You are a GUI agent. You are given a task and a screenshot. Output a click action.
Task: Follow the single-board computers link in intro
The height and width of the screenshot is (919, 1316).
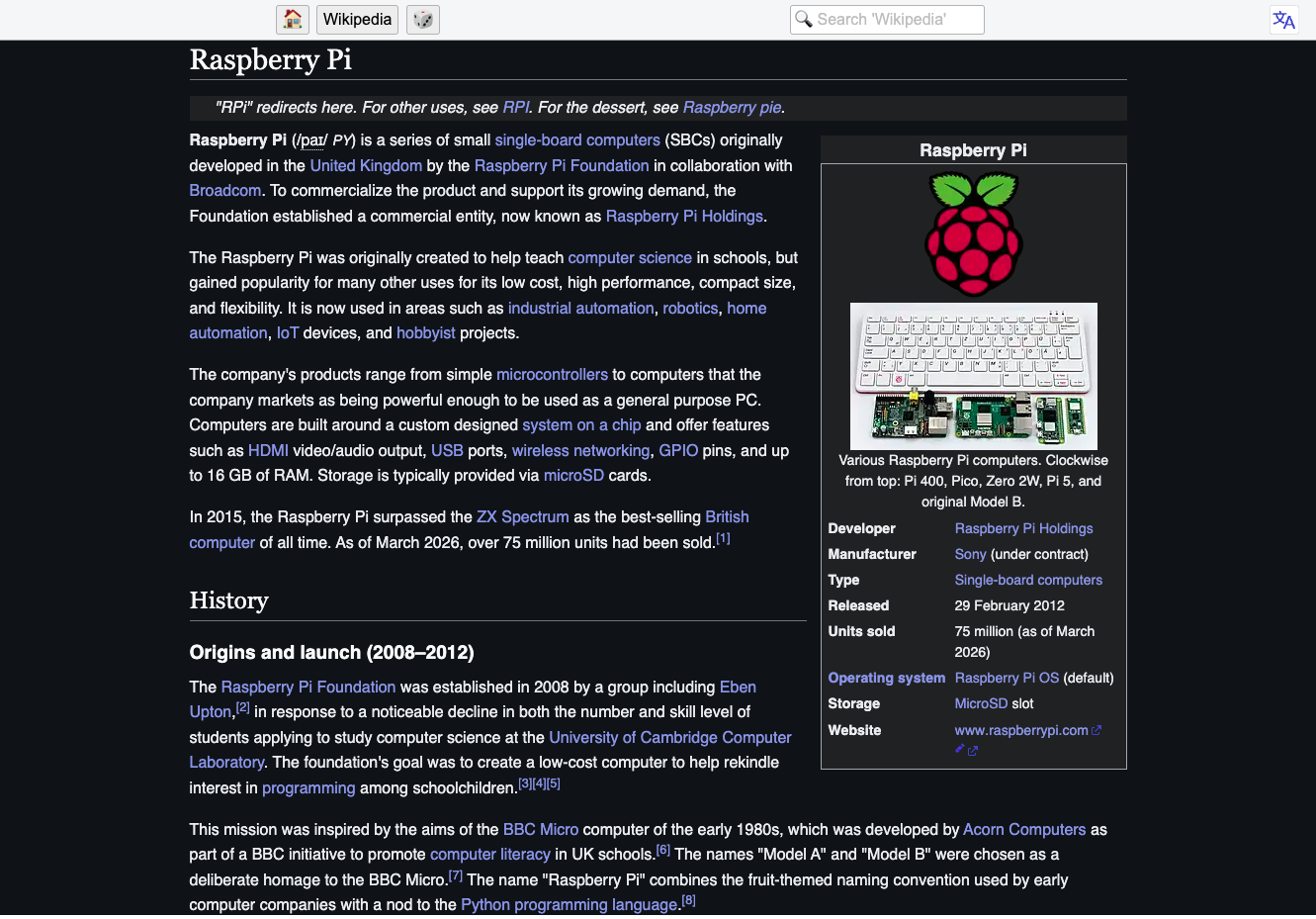577,140
